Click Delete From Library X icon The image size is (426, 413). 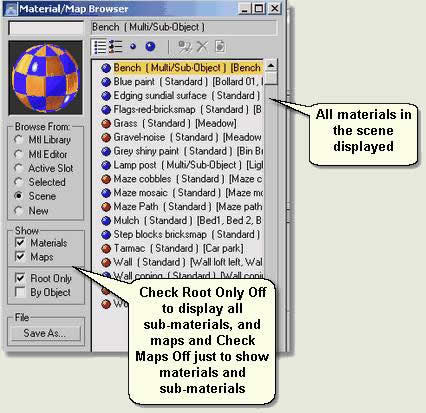click(202, 47)
